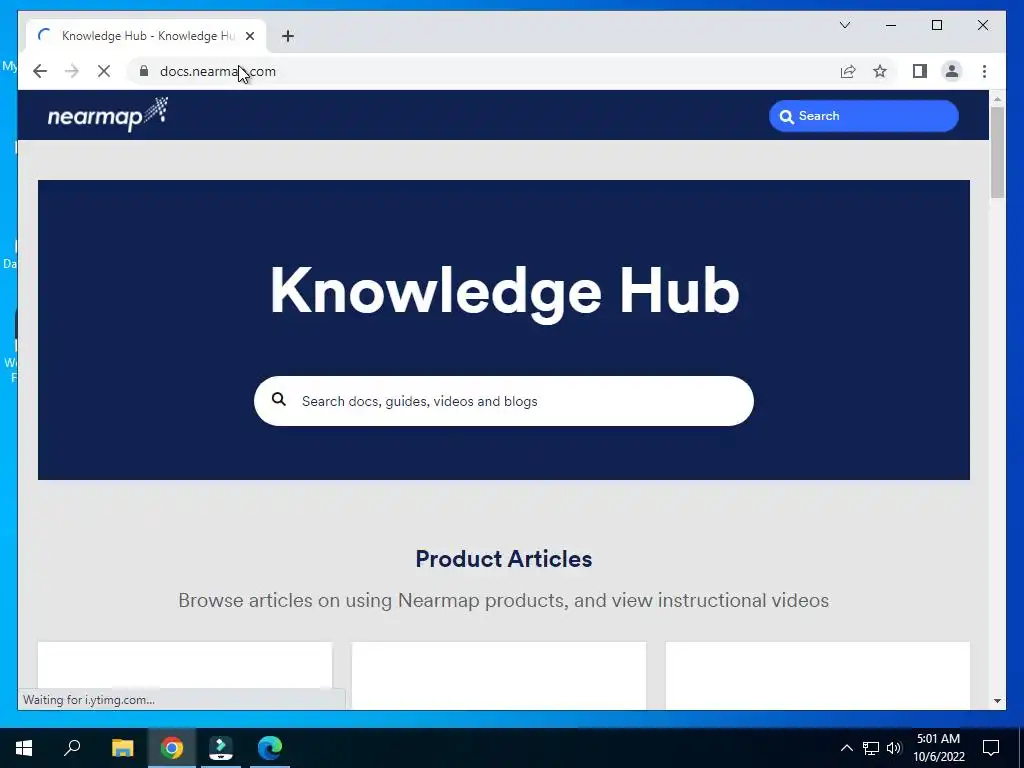
Task: Click the scrollbar up arrow
Action: coord(997,99)
